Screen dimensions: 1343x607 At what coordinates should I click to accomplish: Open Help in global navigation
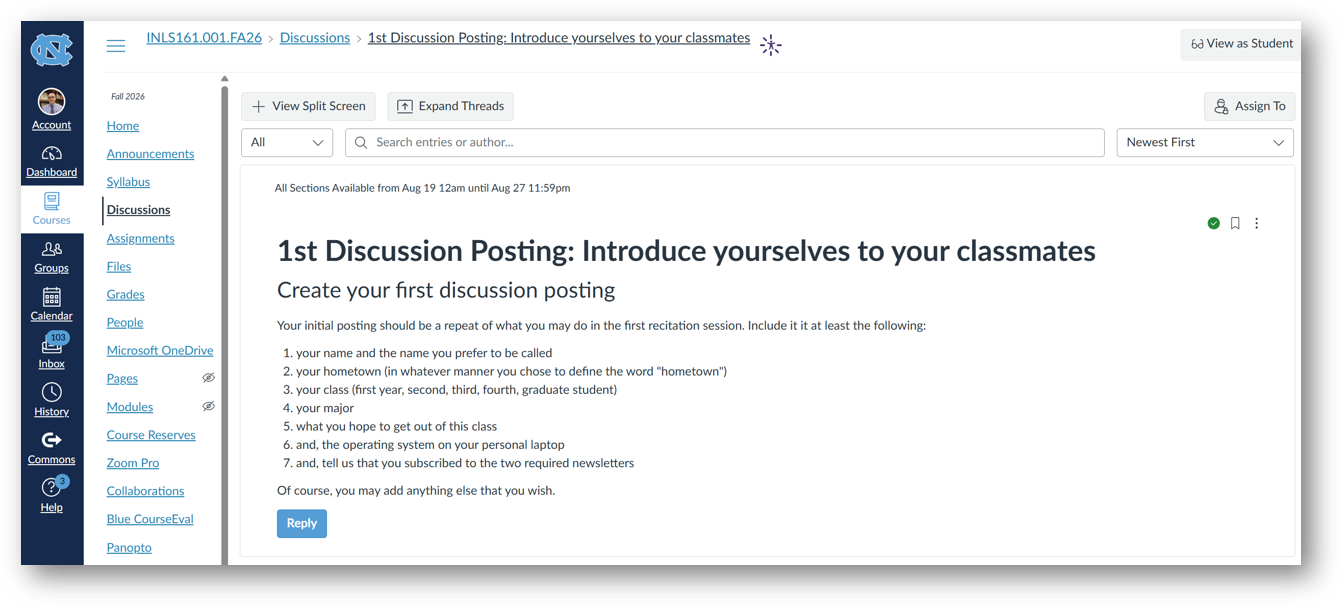click(51, 496)
